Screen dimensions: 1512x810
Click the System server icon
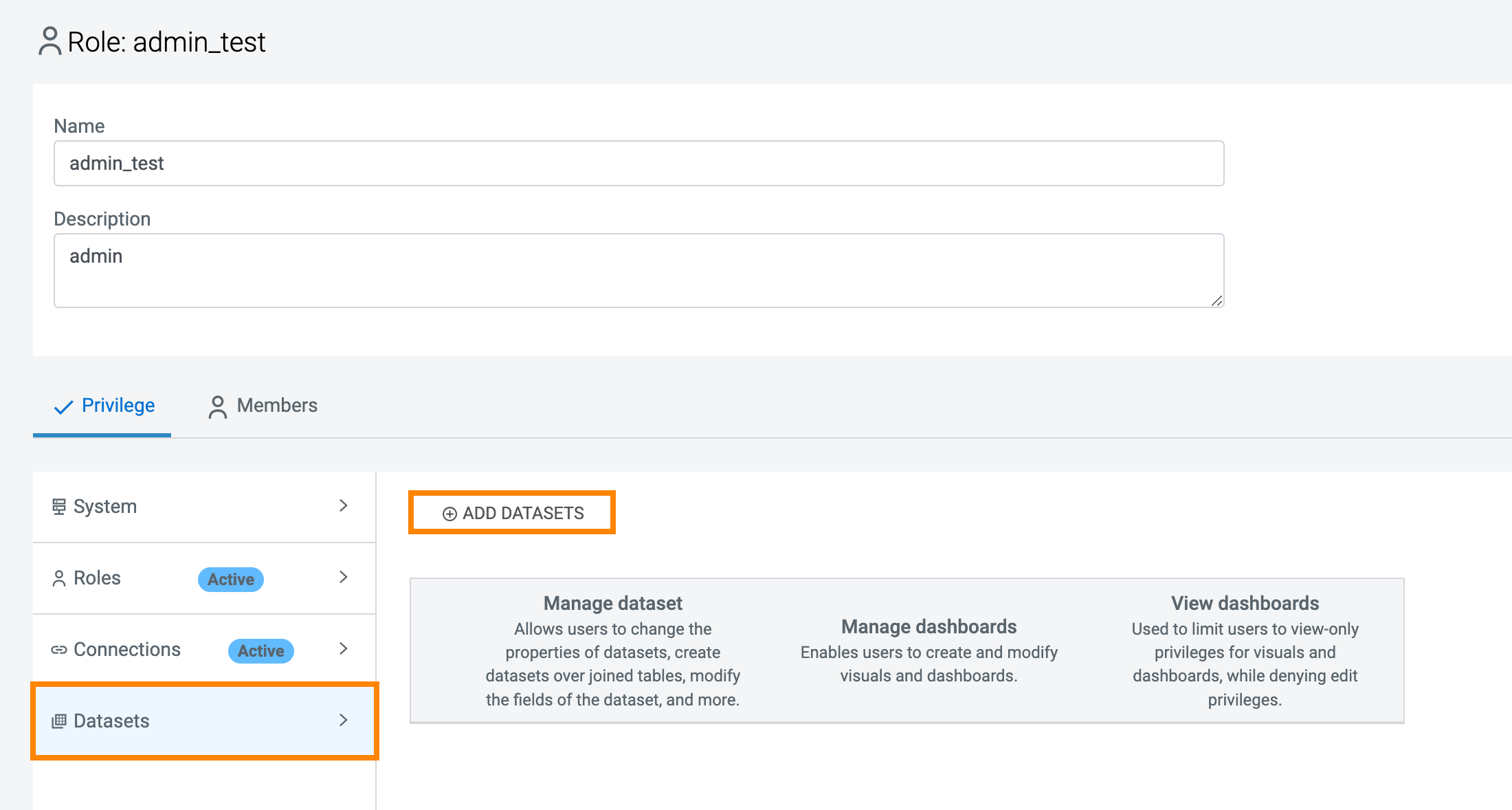click(59, 507)
